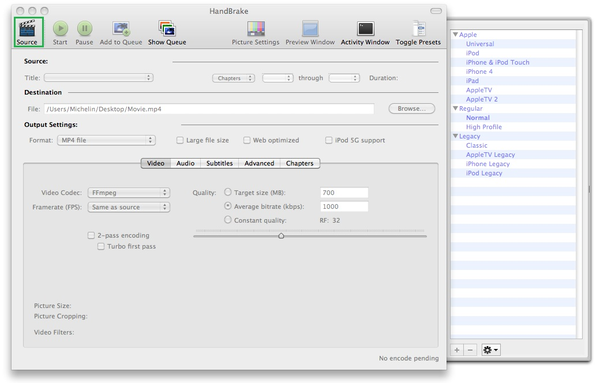Viewport: 600px width, 383px height.
Task: Switch to the Subtitles tab
Action: 220,163
